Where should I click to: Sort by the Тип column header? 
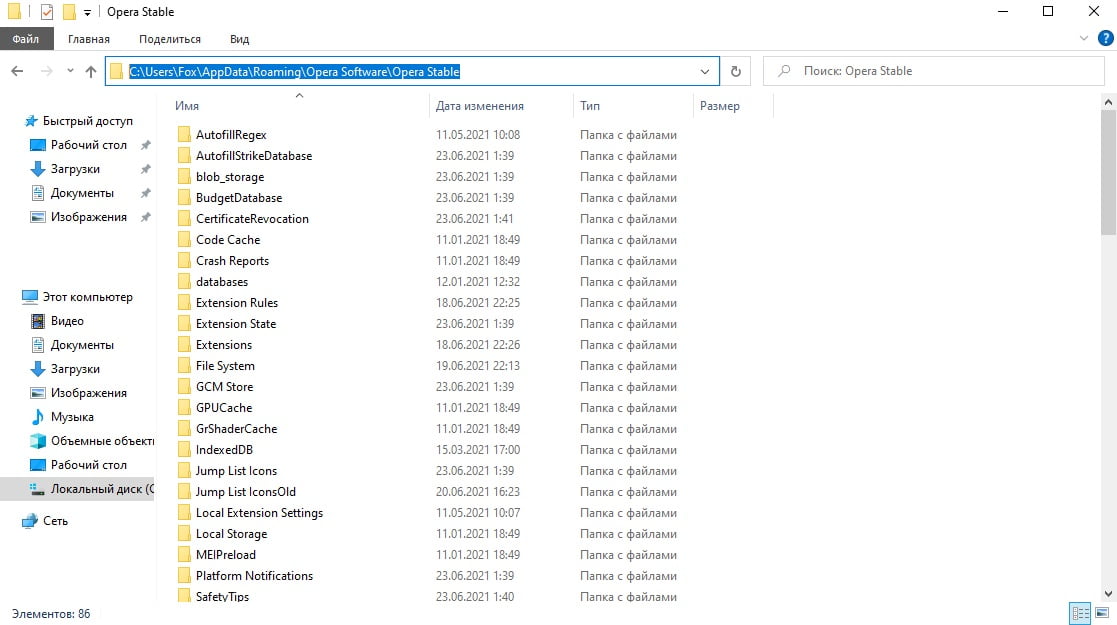pos(590,105)
